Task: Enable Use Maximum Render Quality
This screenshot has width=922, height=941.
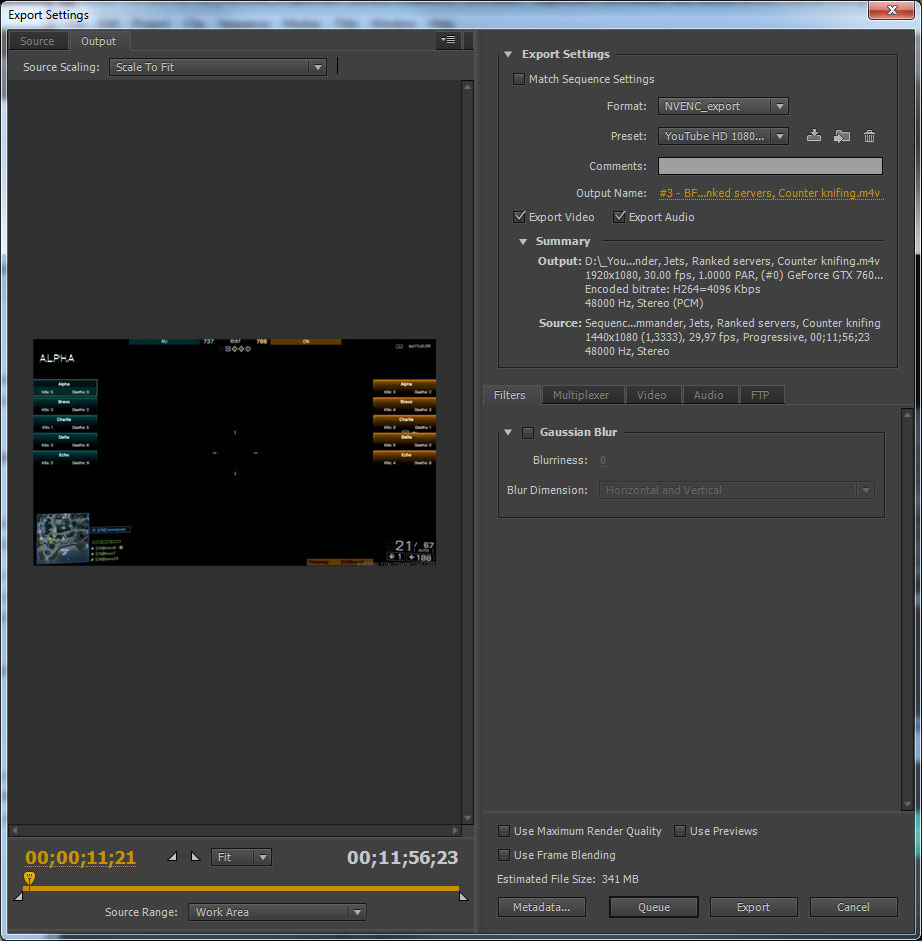Action: pos(504,831)
